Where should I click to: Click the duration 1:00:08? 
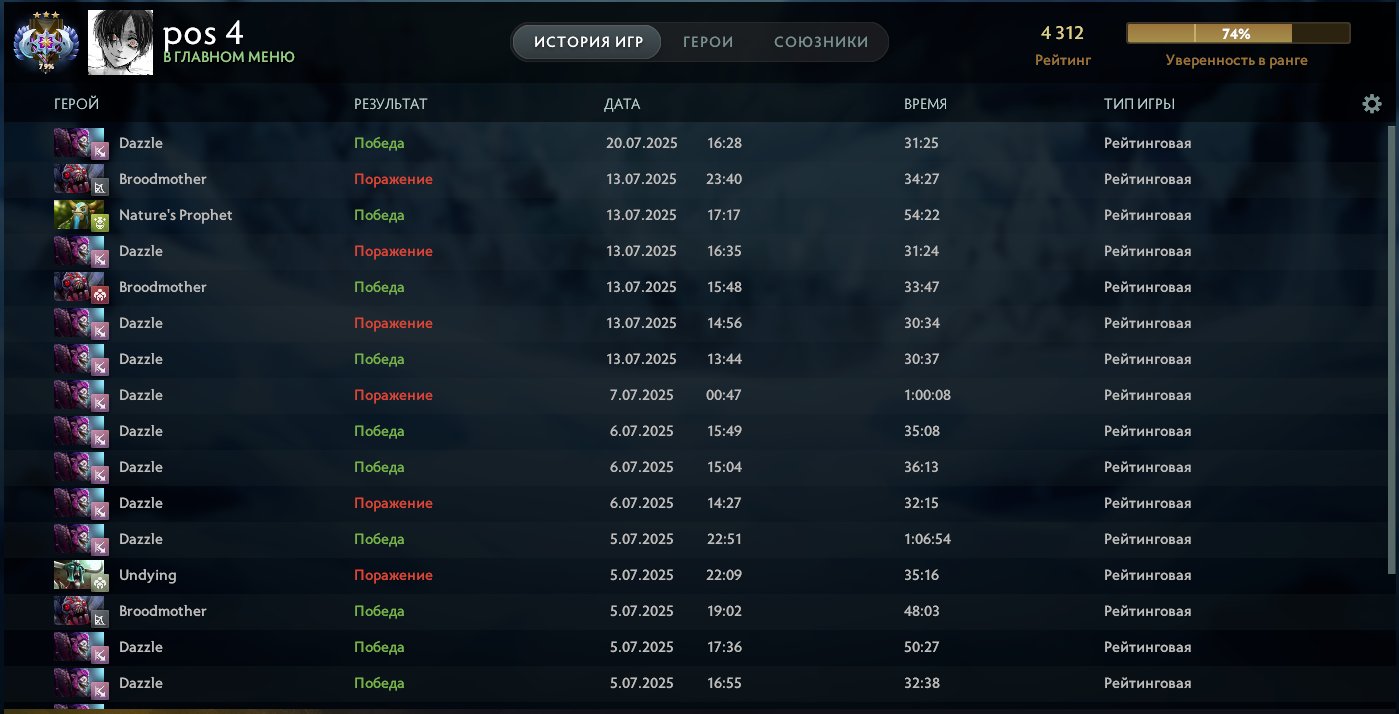(x=927, y=395)
